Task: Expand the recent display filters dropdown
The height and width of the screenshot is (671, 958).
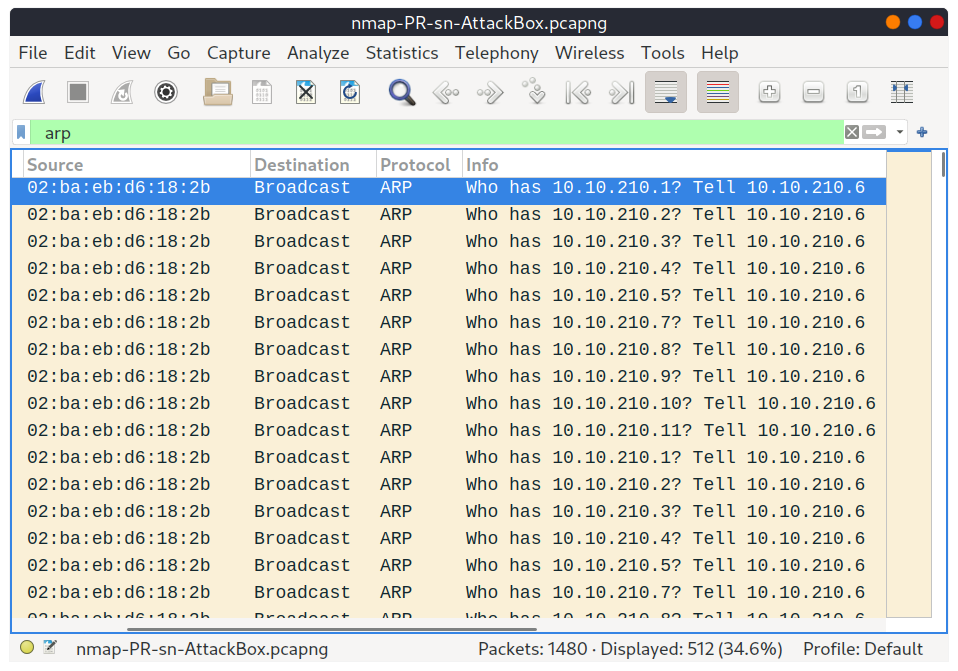Action: [x=900, y=132]
